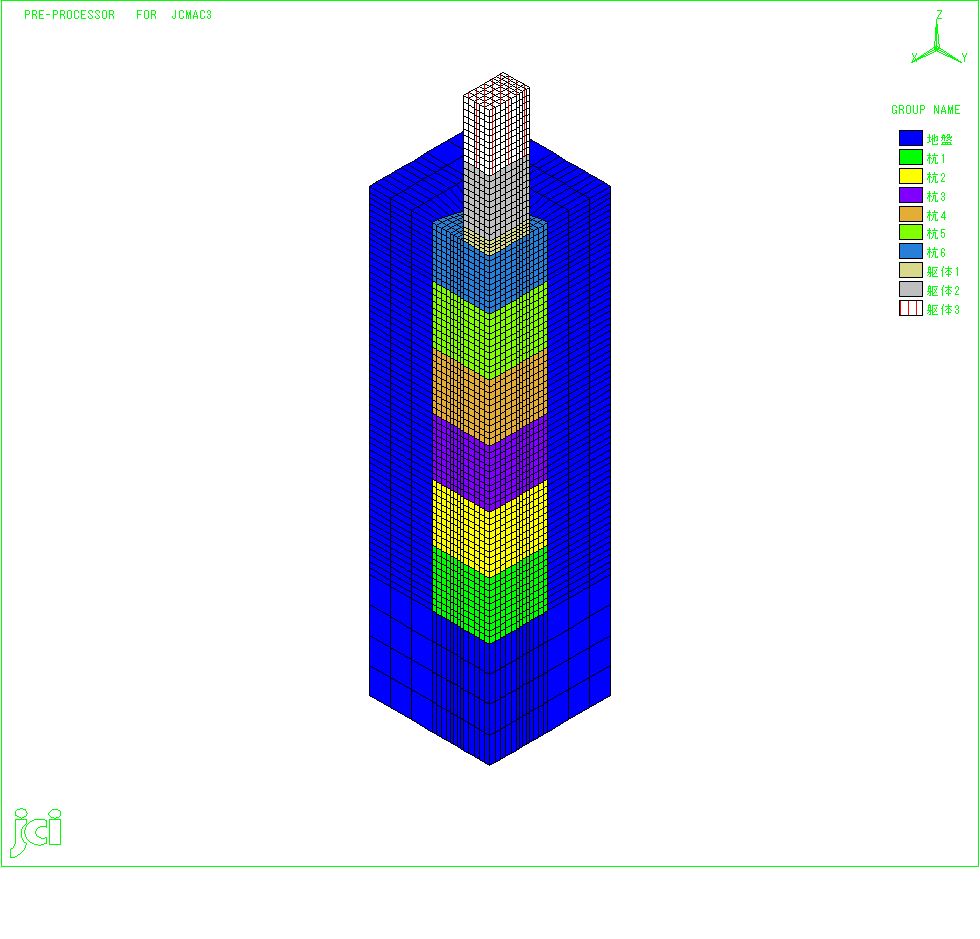This screenshot has width=980, height=939.
Task: Select the gray column body in the model
Action: click(497, 200)
